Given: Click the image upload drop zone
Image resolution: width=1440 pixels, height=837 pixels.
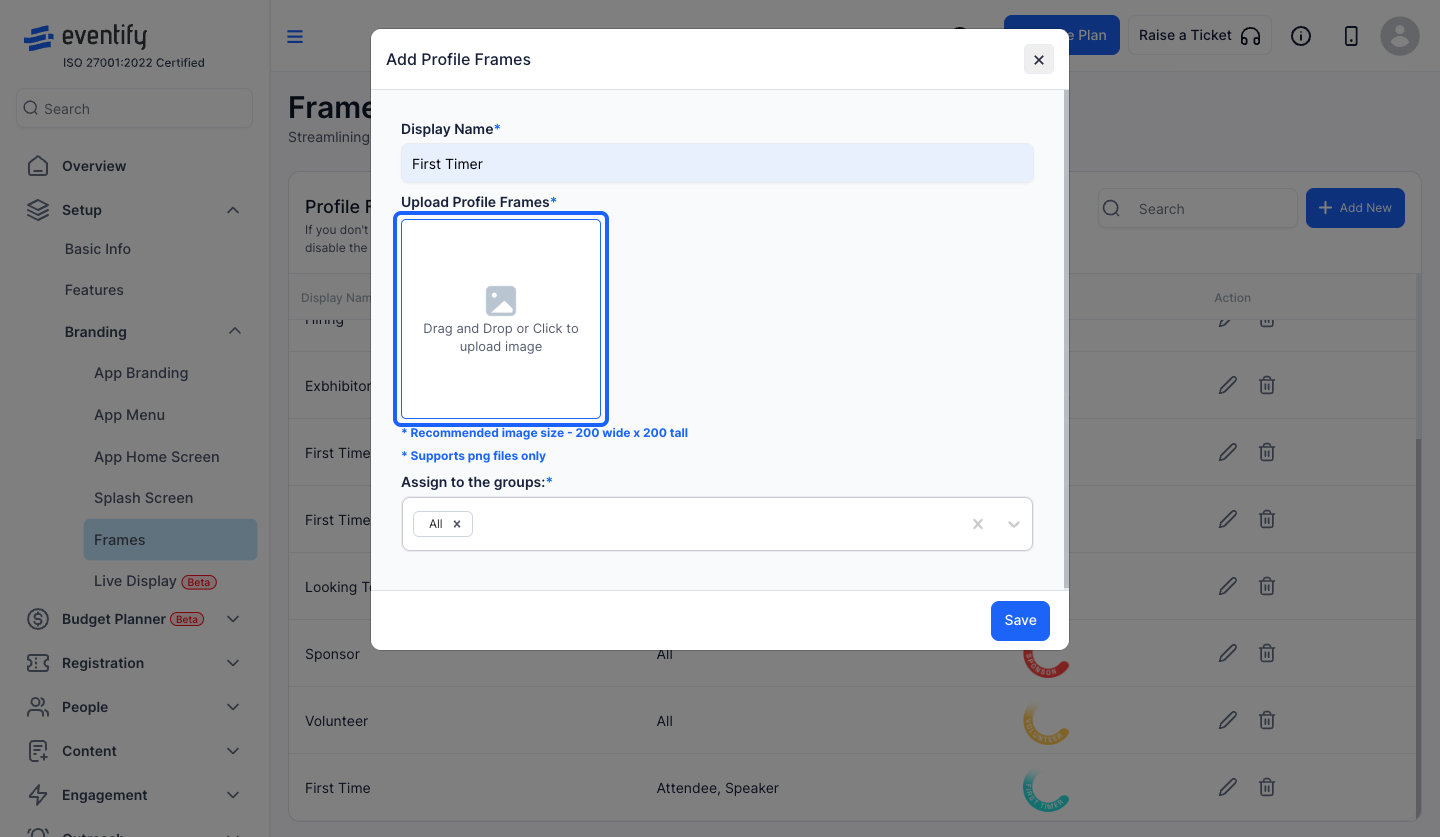Looking at the screenshot, I should tap(501, 319).
